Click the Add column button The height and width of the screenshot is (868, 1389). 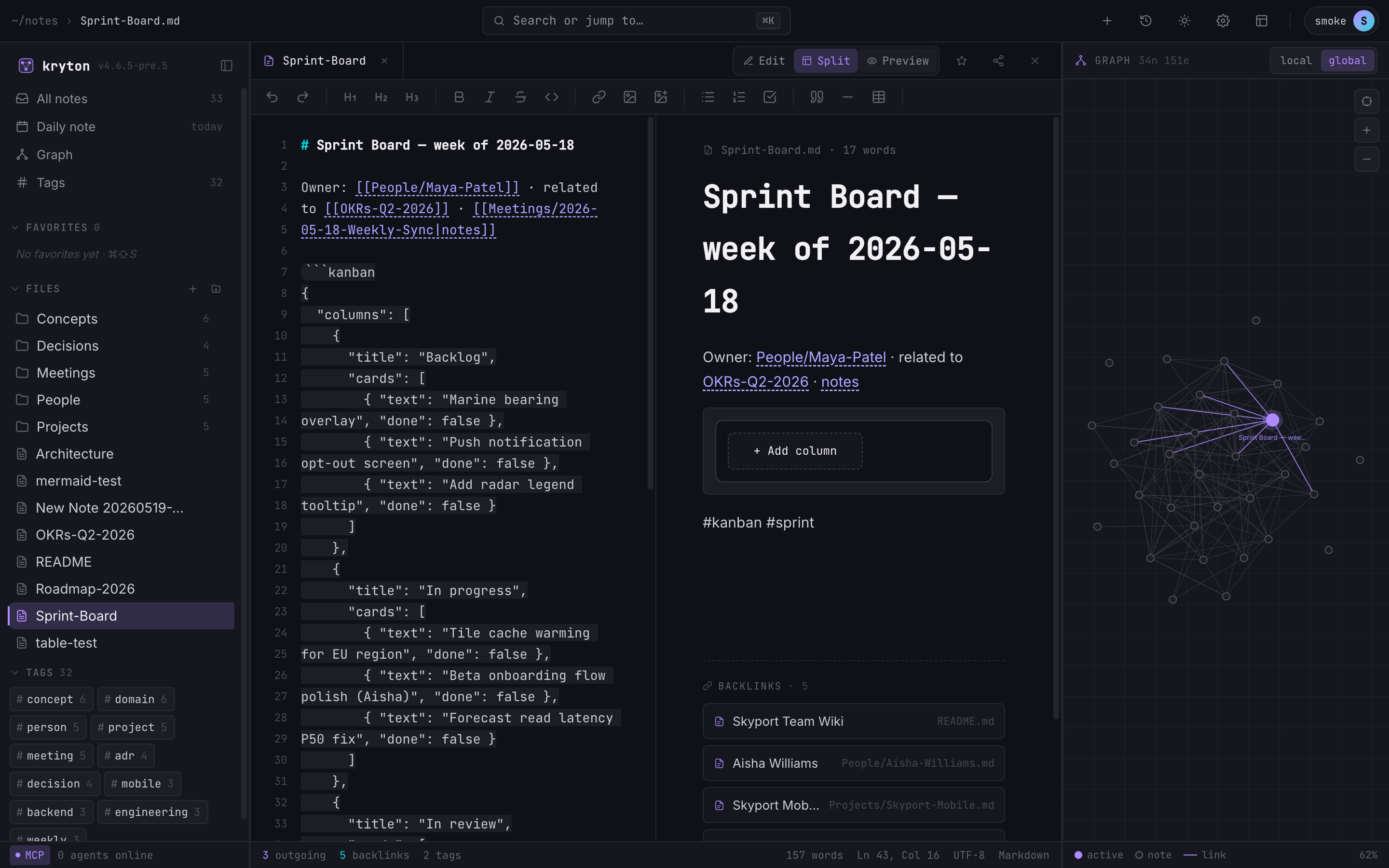(x=795, y=451)
